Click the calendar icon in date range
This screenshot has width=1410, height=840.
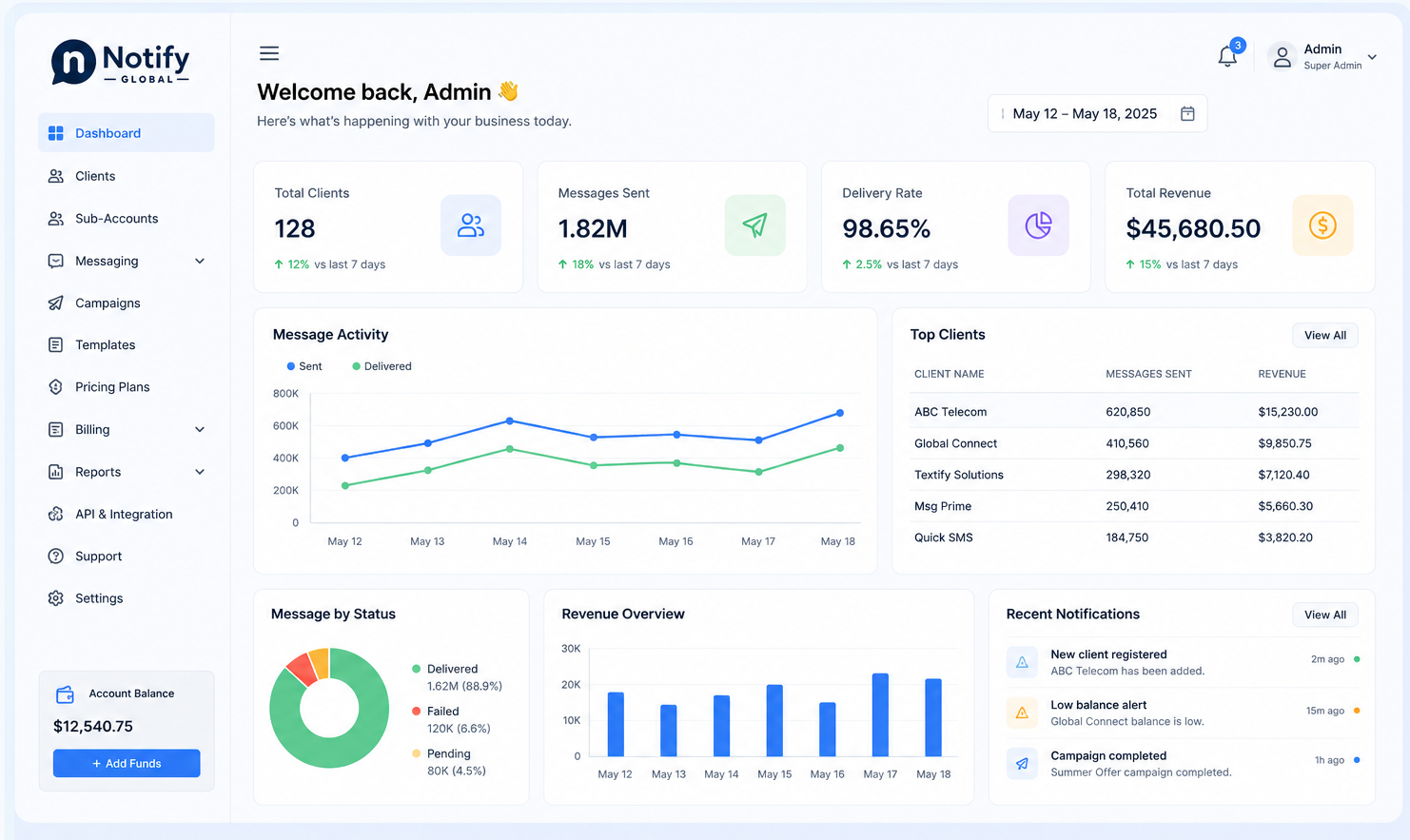point(1187,113)
